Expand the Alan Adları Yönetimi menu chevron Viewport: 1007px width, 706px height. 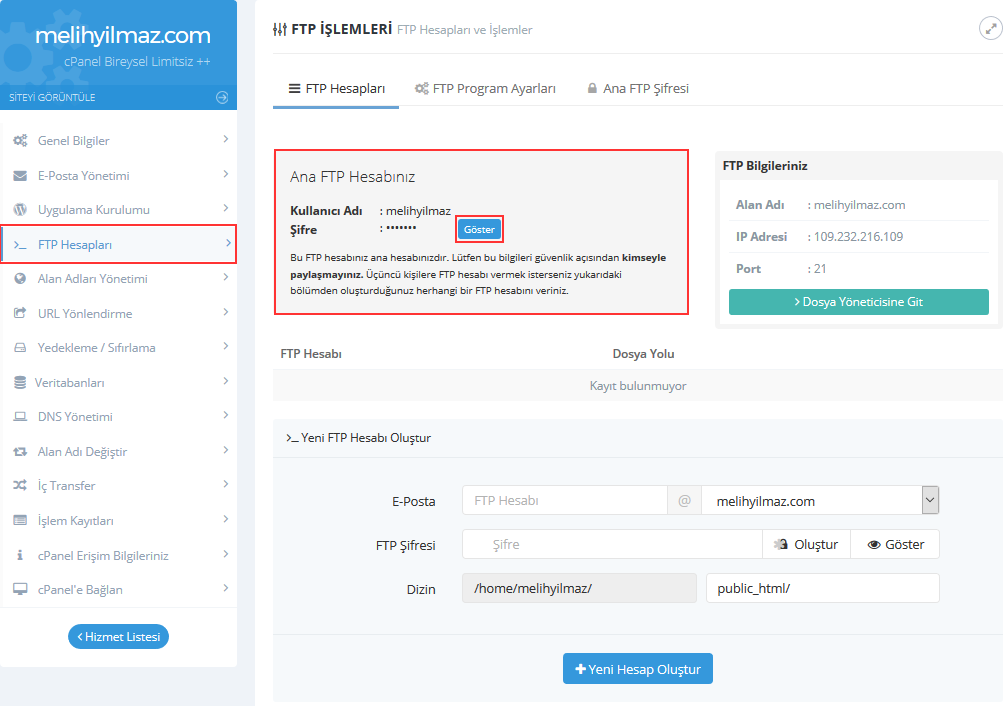click(226, 278)
